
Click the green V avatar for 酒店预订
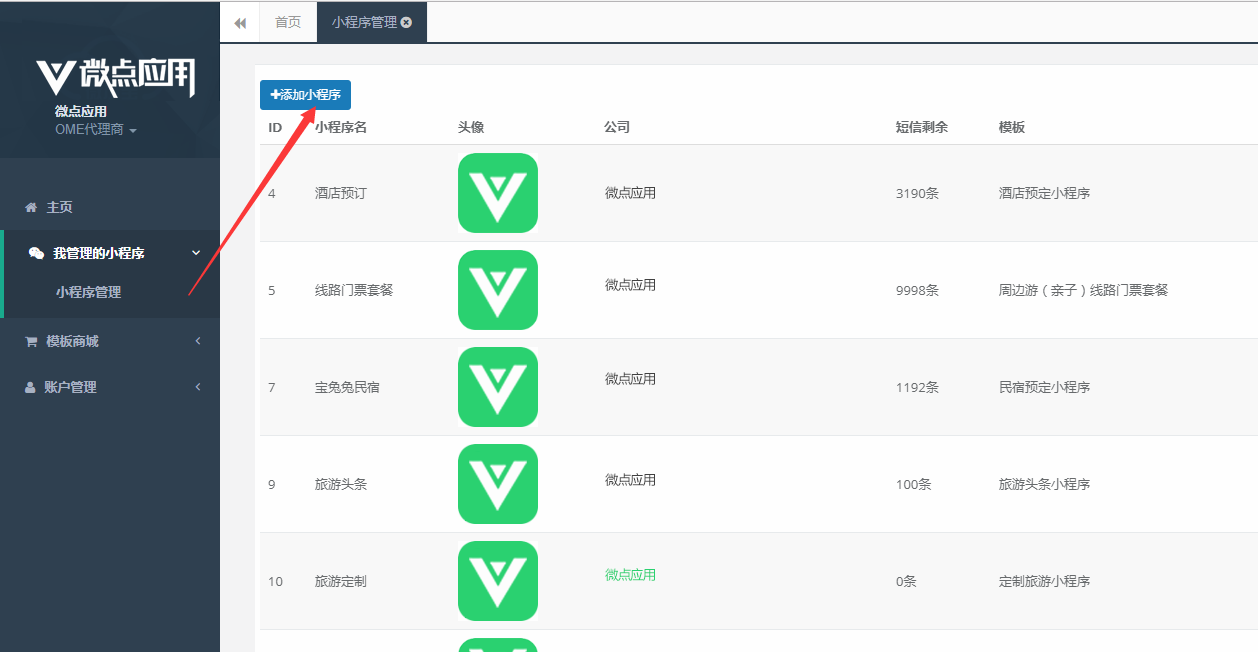tap(497, 193)
